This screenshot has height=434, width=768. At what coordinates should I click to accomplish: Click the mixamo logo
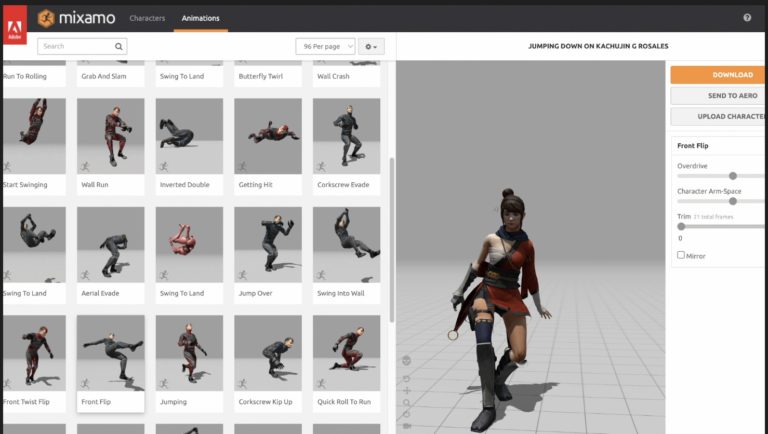click(x=75, y=18)
